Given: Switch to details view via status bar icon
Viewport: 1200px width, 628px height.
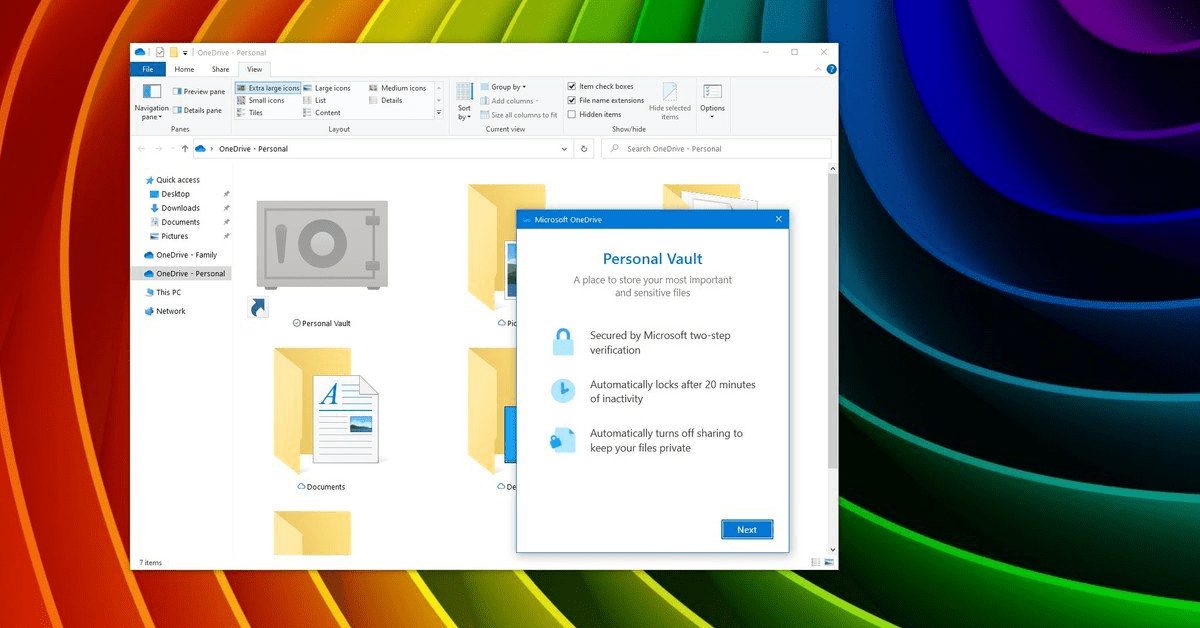Looking at the screenshot, I should [x=816, y=563].
